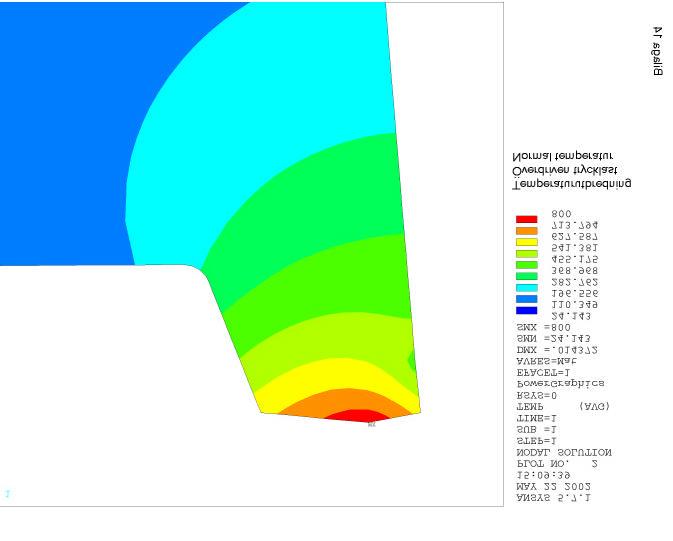Click the STEP=1 line
The width and height of the screenshot is (673, 541).
coord(537,441)
